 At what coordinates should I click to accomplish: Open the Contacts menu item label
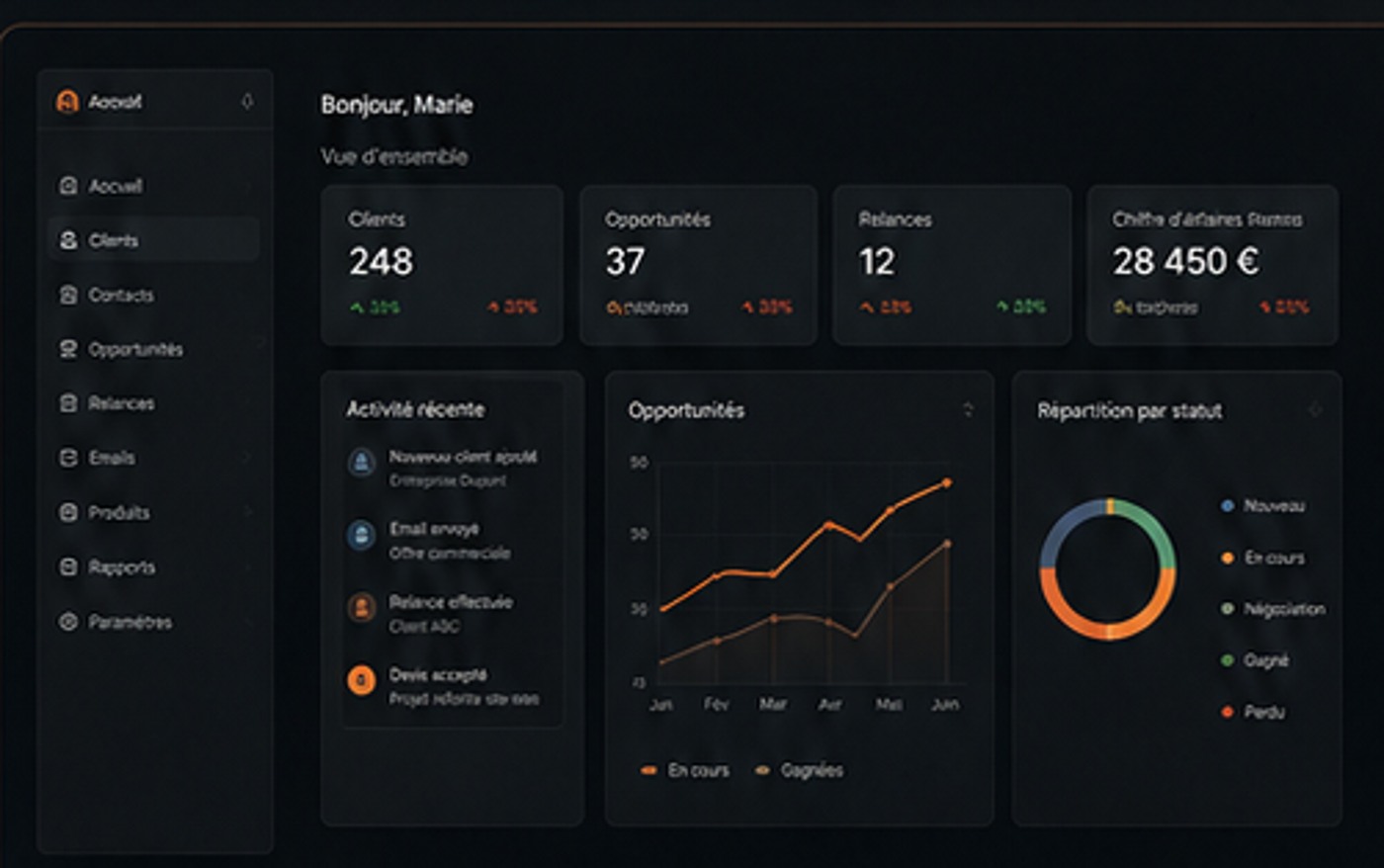click(x=122, y=295)
